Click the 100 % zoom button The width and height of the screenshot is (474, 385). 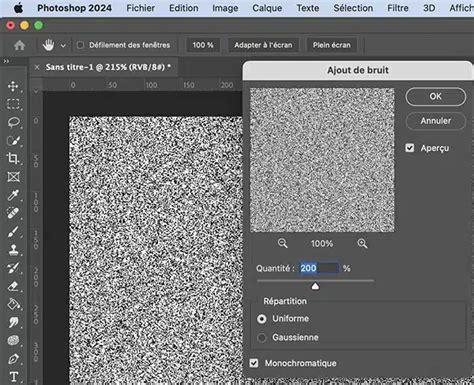pos(203,45)
